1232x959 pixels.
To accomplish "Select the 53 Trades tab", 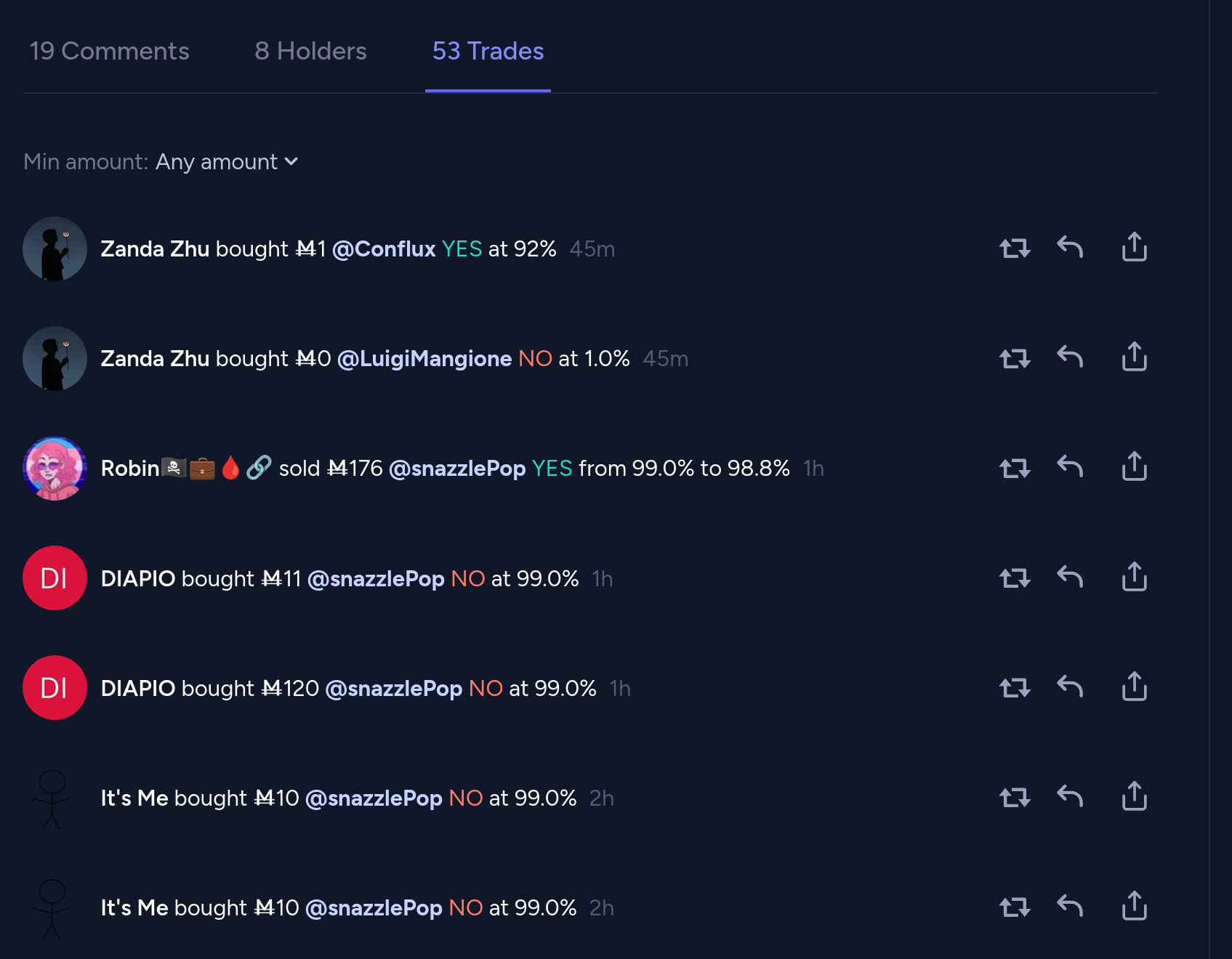I will coord(488,51).
